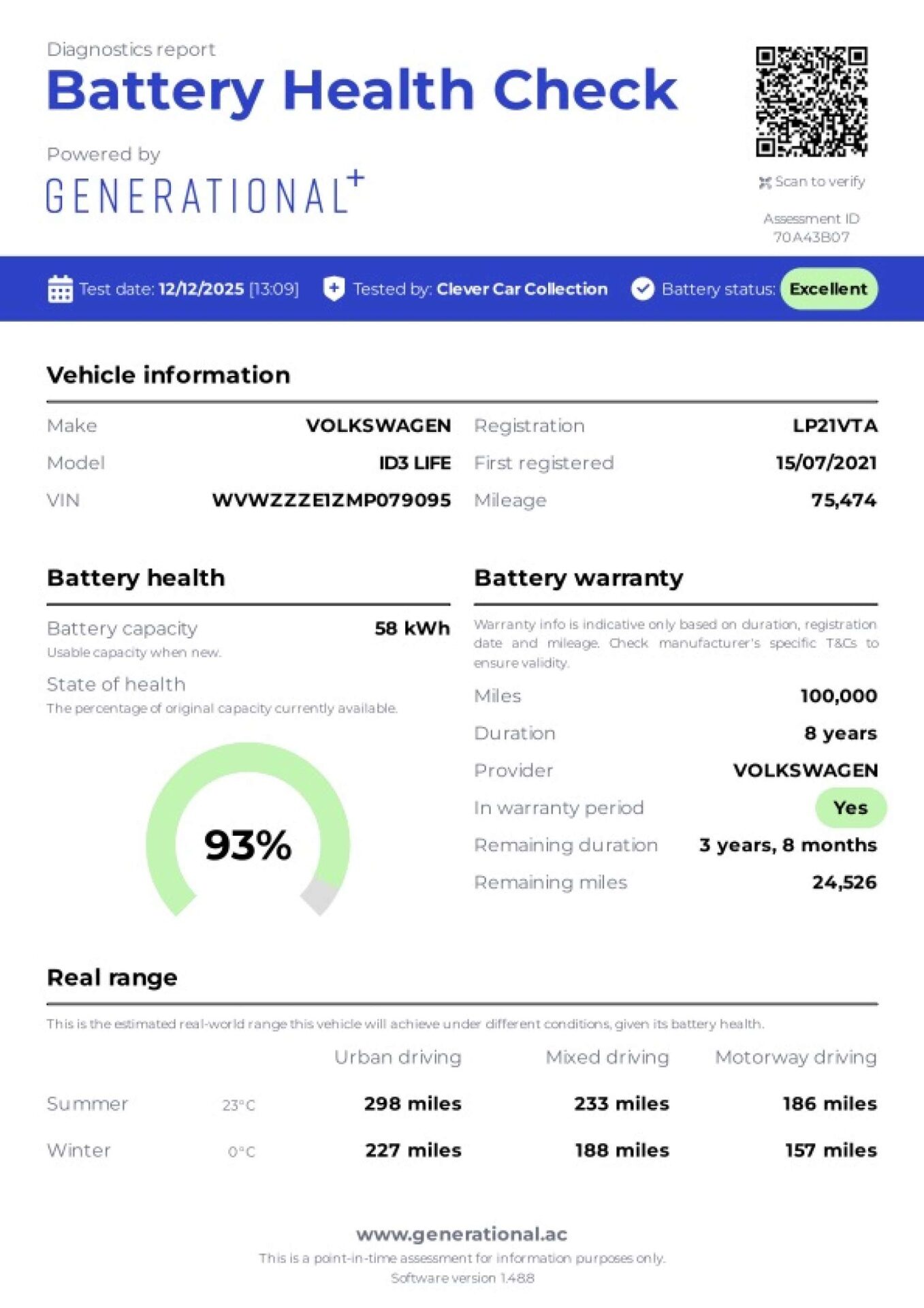Click the 23°C summer temperature
The width and height of the screenshot is (924, 1308).
pyautogui.click(x=239, y=1106)
